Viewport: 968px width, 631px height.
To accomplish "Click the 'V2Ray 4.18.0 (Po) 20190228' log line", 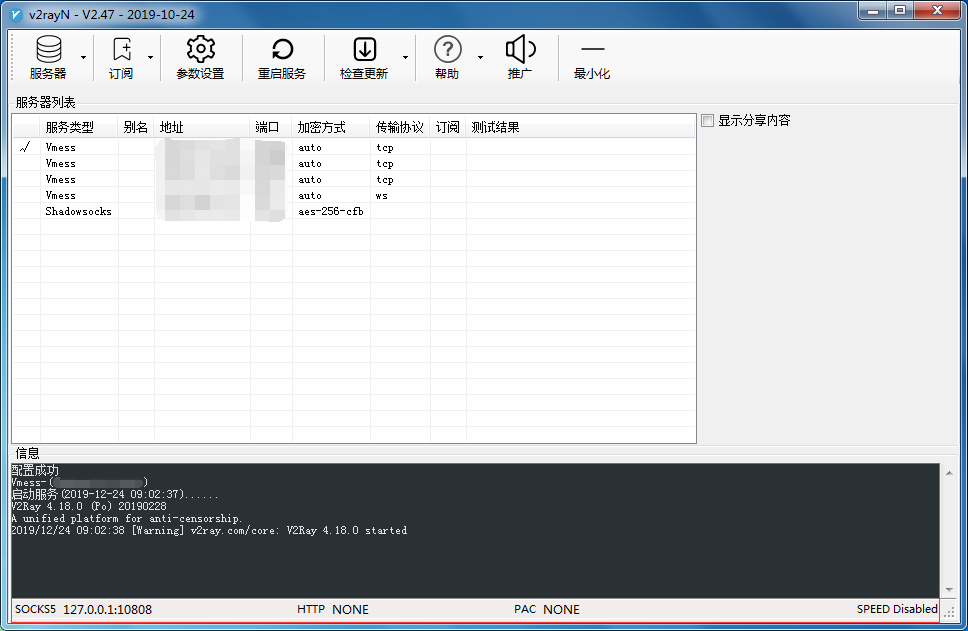I will pos(89,506).
